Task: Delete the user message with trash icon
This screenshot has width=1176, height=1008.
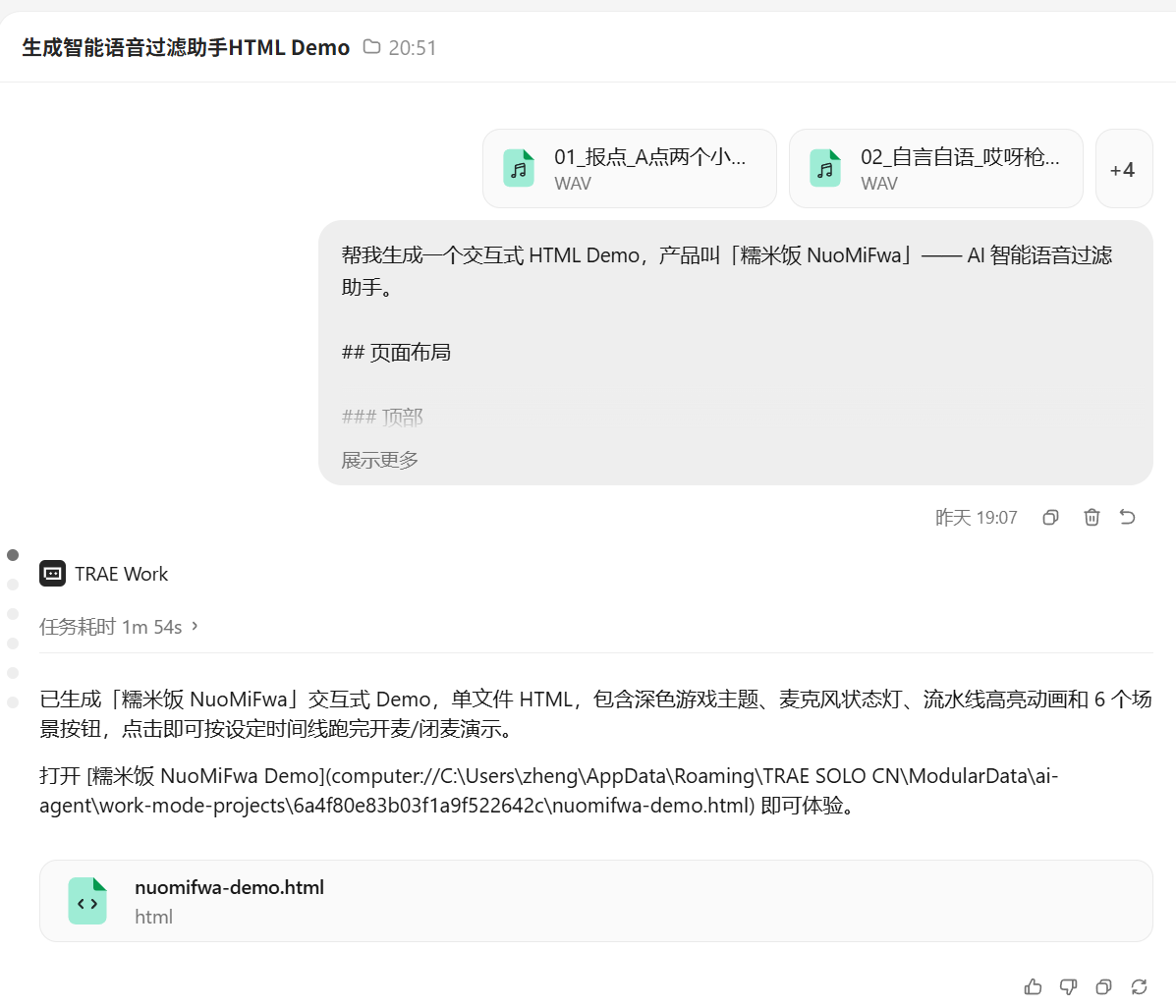Action: point(1092,518)
